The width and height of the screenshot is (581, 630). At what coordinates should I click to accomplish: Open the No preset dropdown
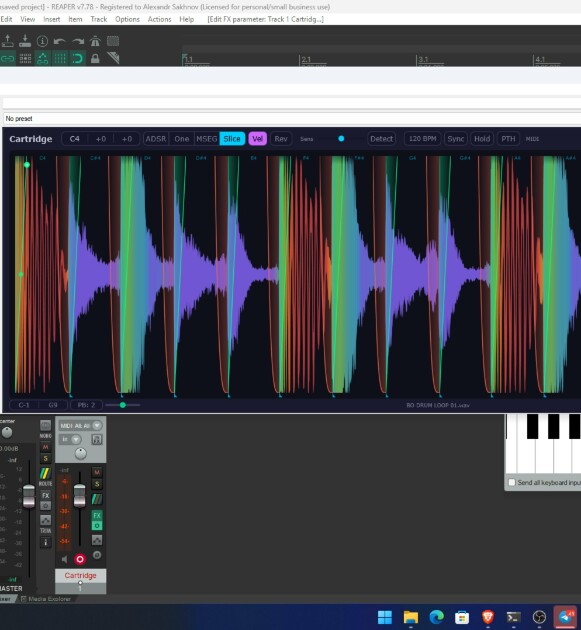[291, 119]
